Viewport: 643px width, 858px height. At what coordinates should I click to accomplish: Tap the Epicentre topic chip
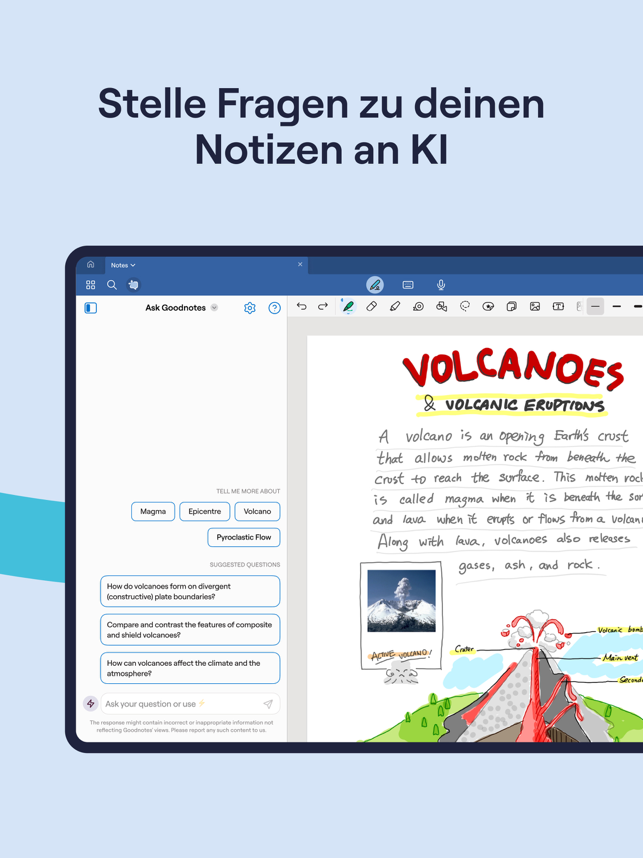205,512
